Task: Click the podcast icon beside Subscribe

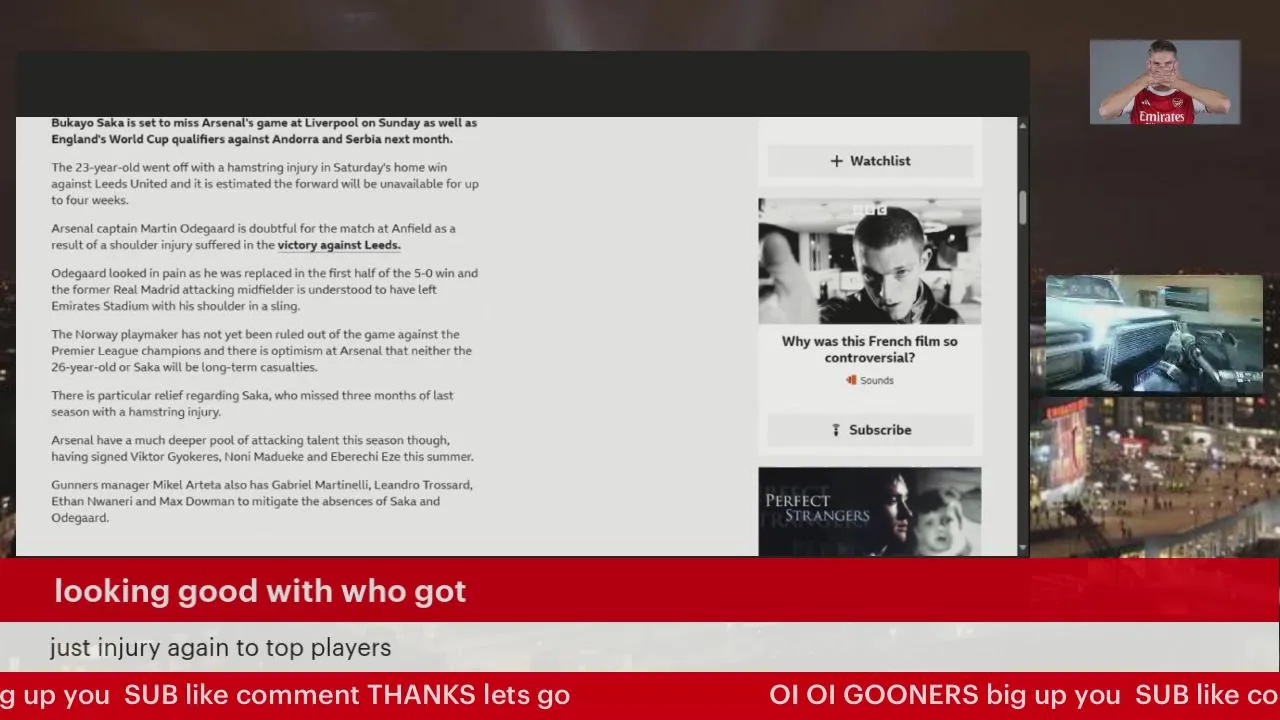Action: click(x=836, y=430)
